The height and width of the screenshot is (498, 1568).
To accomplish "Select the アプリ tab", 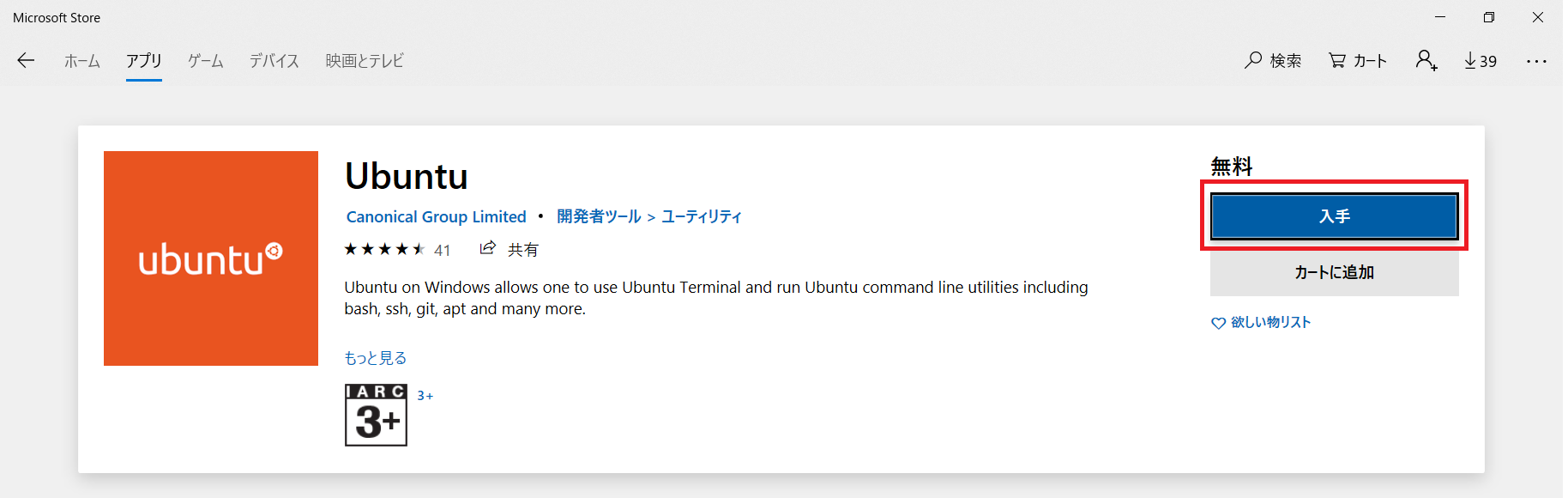I will (x=144, y=61).
